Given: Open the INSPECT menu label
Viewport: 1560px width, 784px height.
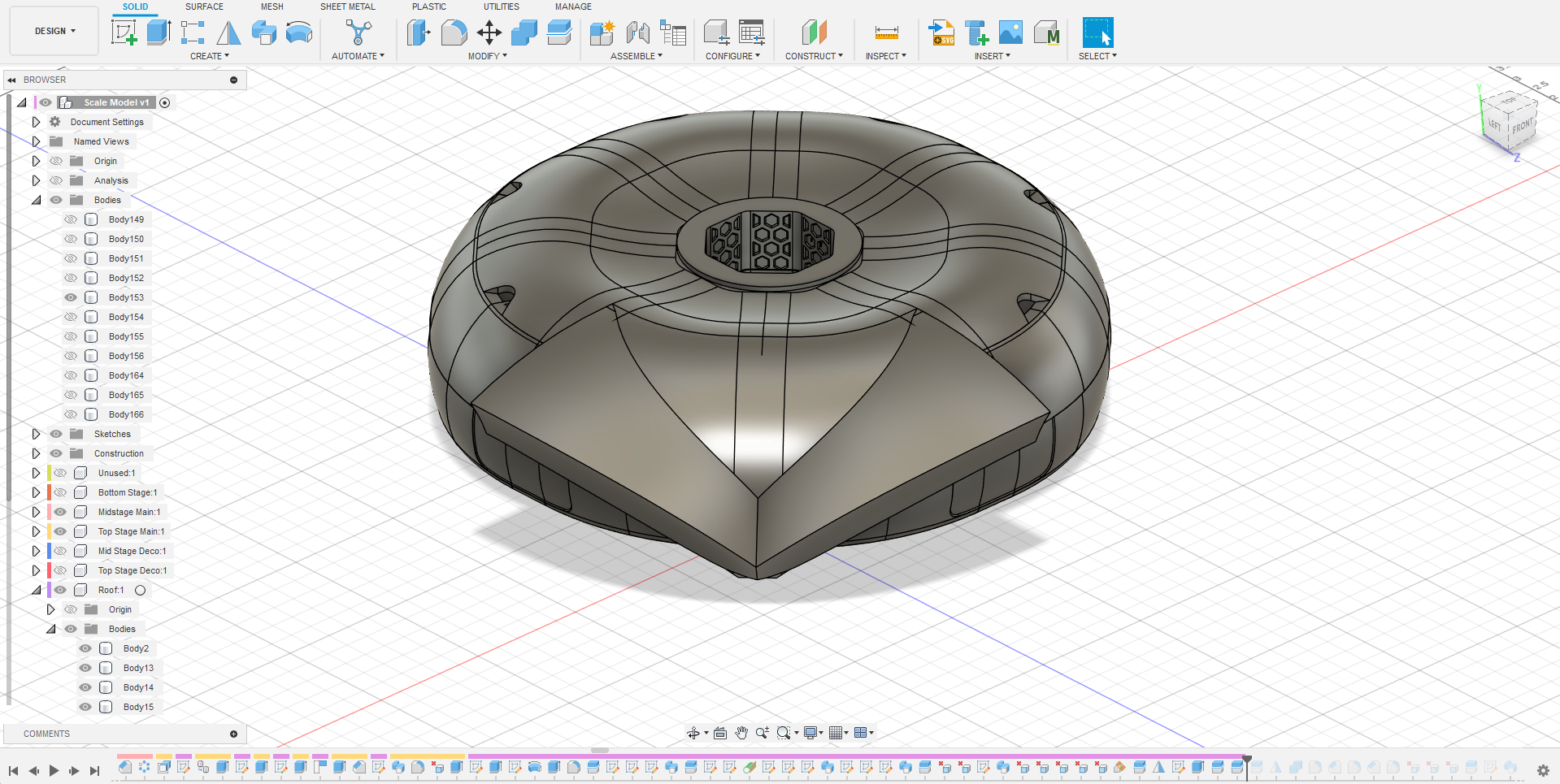Looking at the screenshot, I should click(885, 56).
